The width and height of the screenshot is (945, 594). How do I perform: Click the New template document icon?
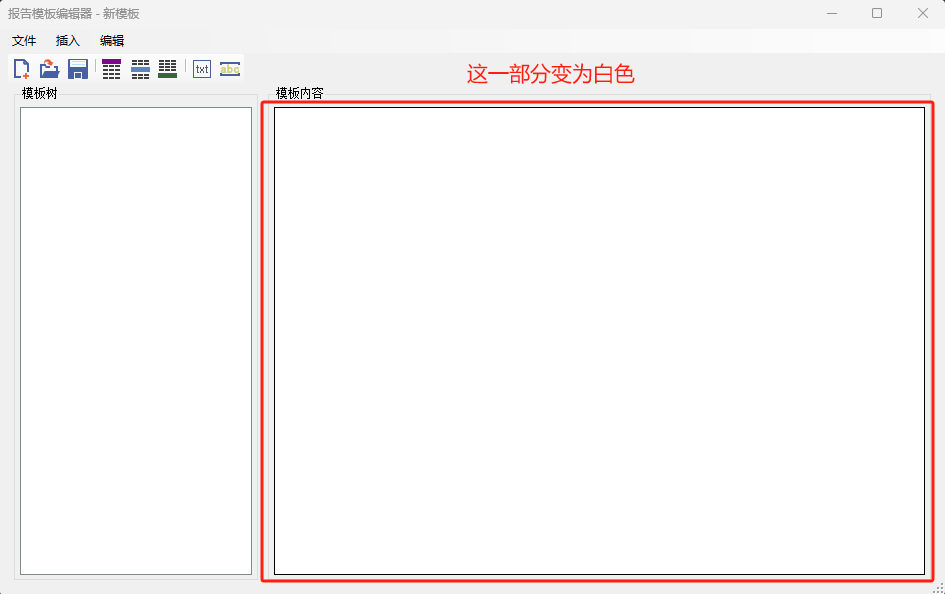pyautogui.click(x=22, y=69)
